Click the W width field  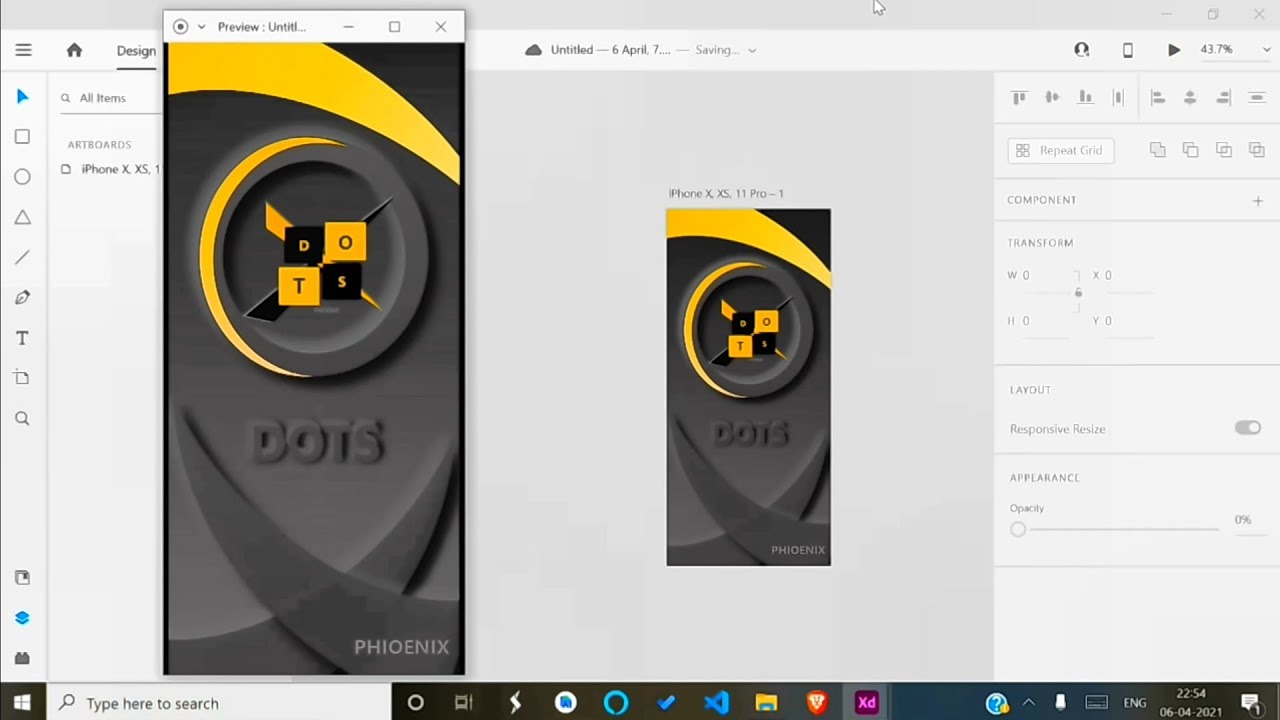[1044, 275]
